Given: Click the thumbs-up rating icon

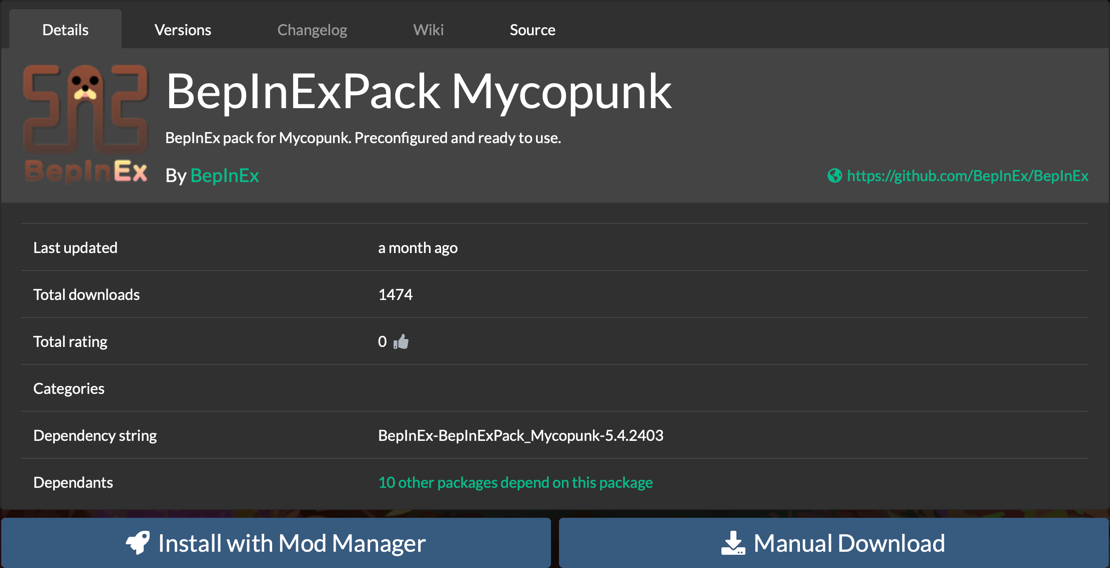Looking at the screenshot, I should [x=401, y=342].
